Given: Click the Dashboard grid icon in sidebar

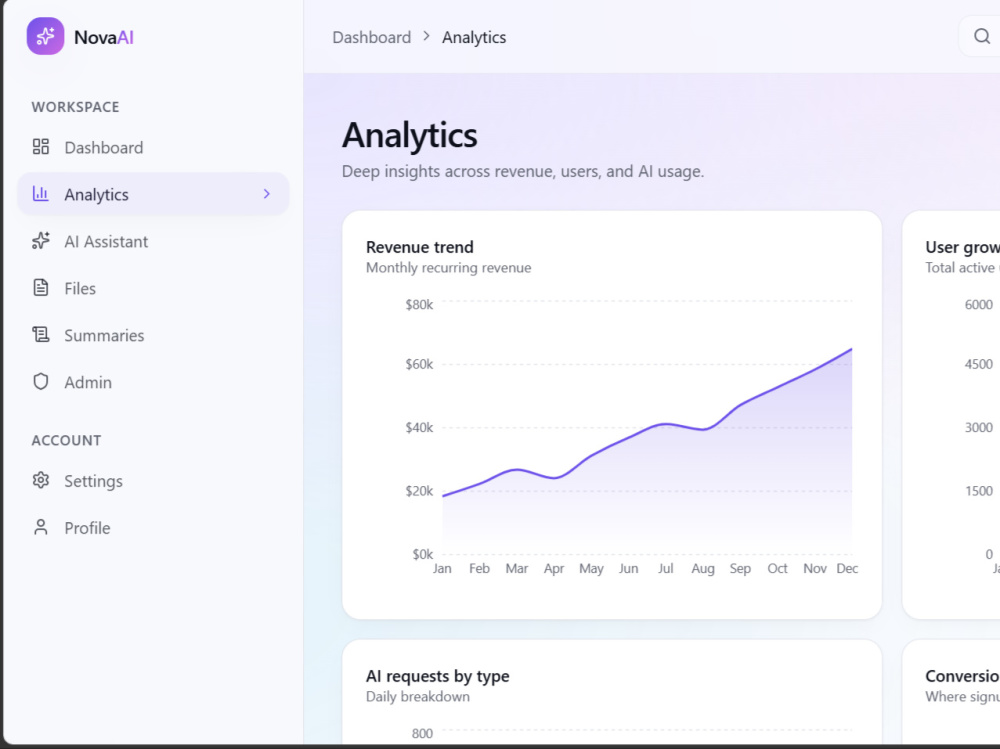Looking at the screenshot, I should point(41,147).
